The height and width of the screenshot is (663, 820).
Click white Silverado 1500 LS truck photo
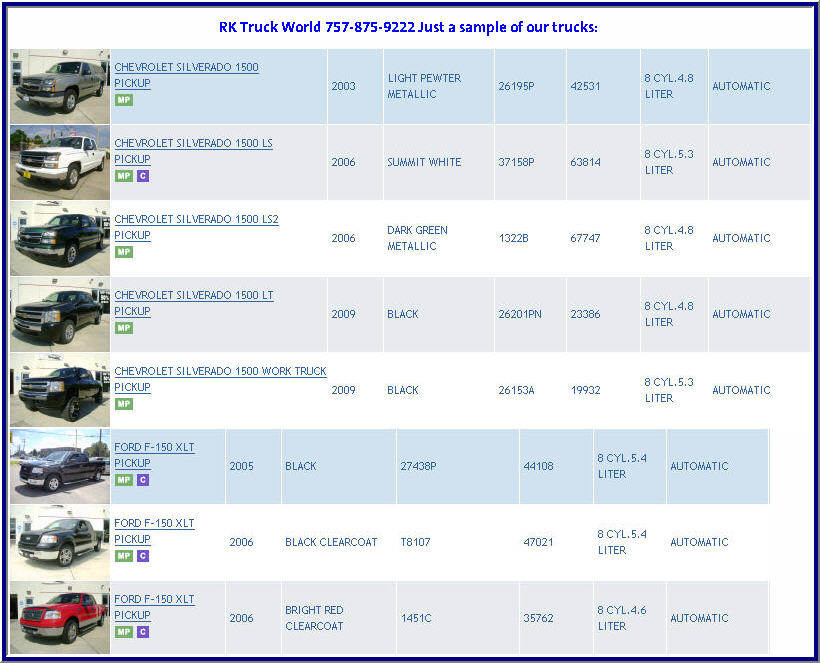(x=60, y=162)
